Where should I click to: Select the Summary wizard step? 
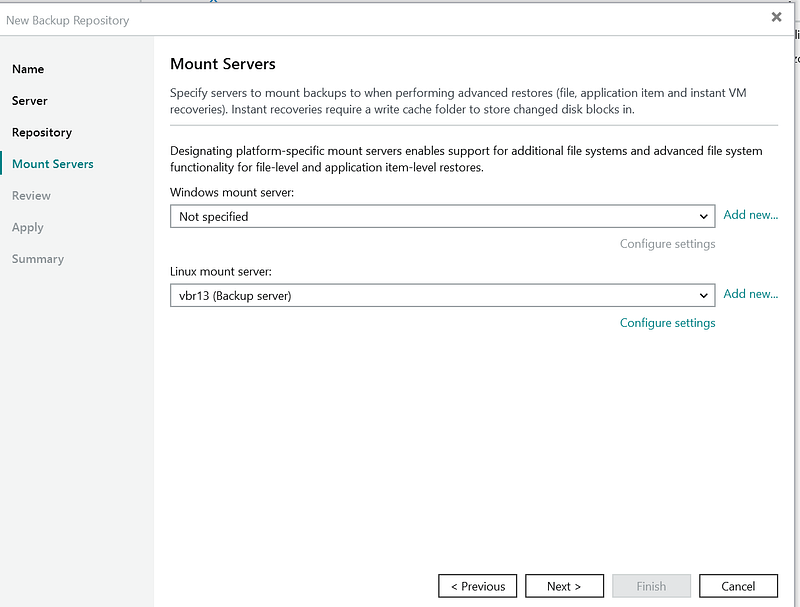pos(38,259)
